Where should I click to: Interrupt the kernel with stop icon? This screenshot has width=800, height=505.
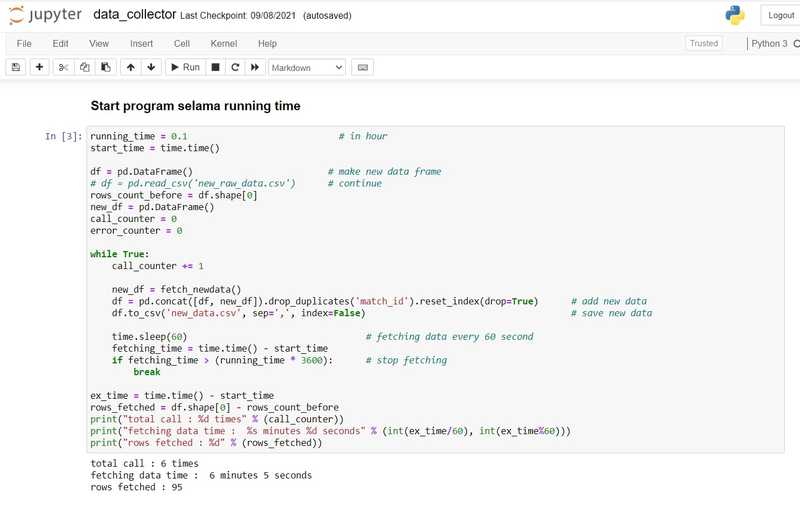[215, 67]
